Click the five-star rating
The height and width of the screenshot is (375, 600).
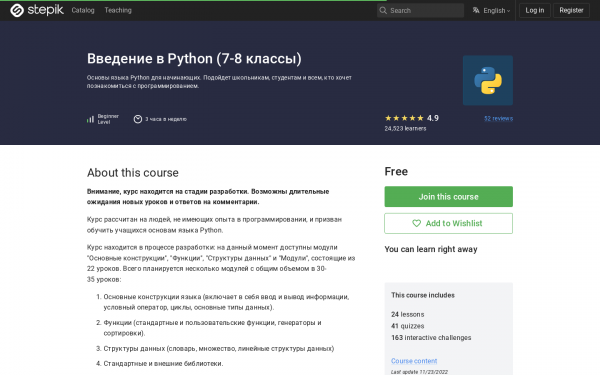[x=404, y=118]
